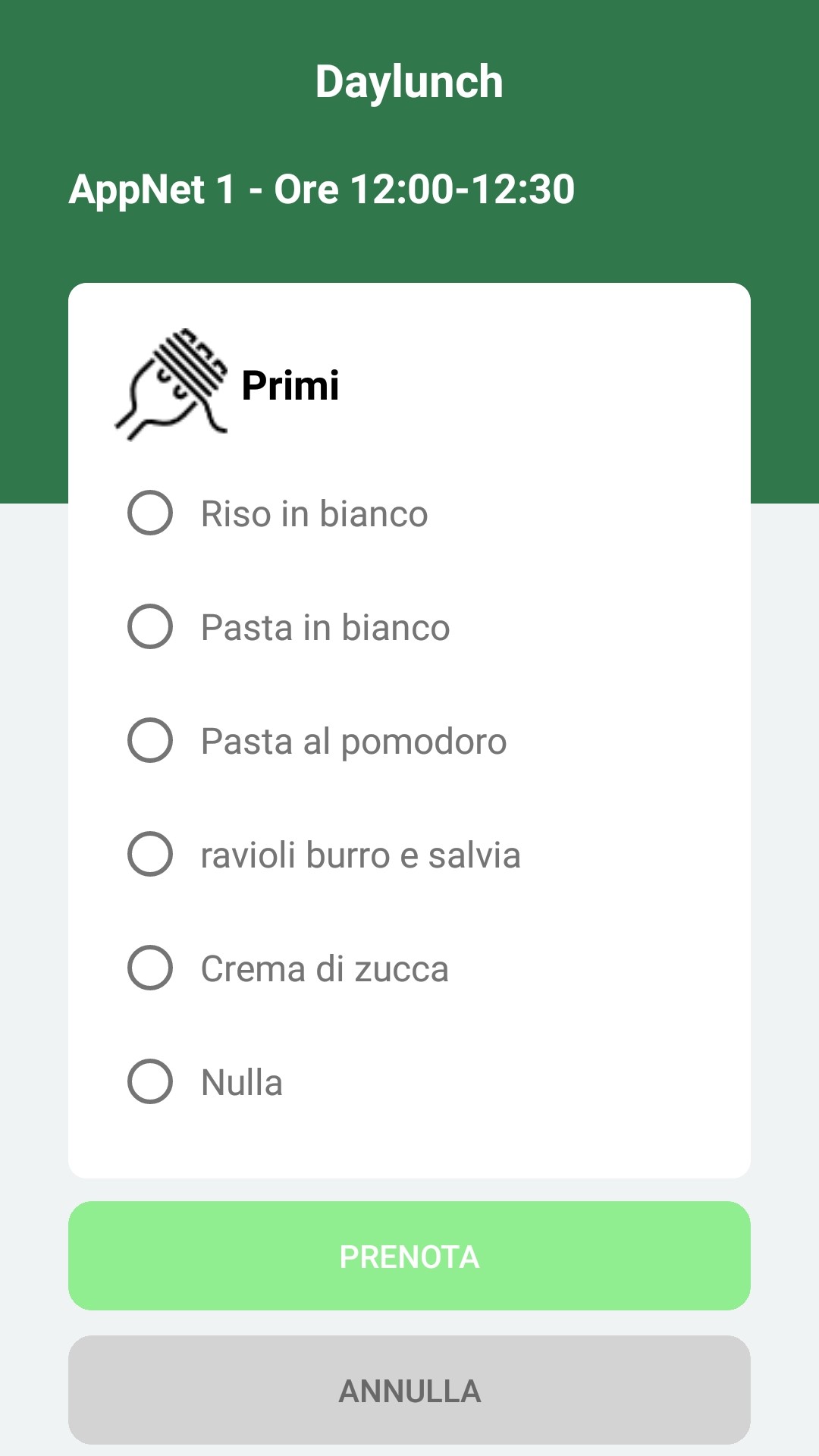819x1456 pixels.
Task: Select the Crema di zucca radio button
Action: 150,968
